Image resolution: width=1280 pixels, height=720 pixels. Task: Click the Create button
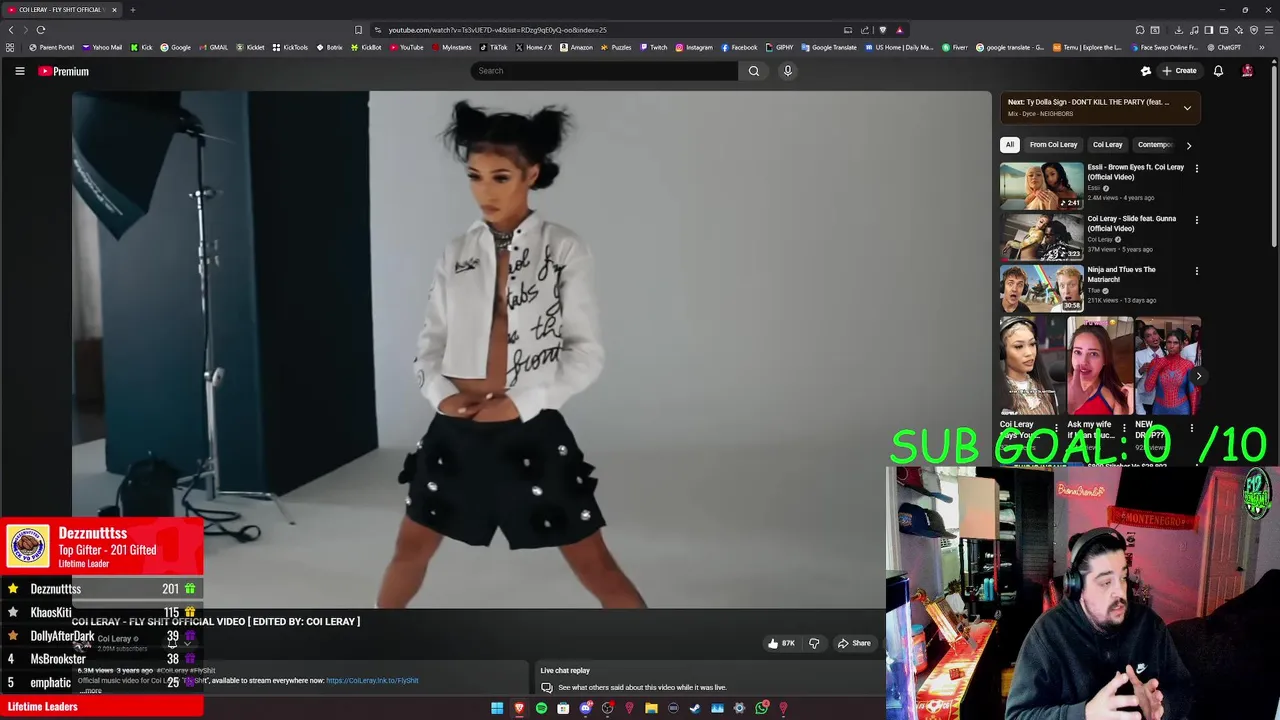point(1179,71)
